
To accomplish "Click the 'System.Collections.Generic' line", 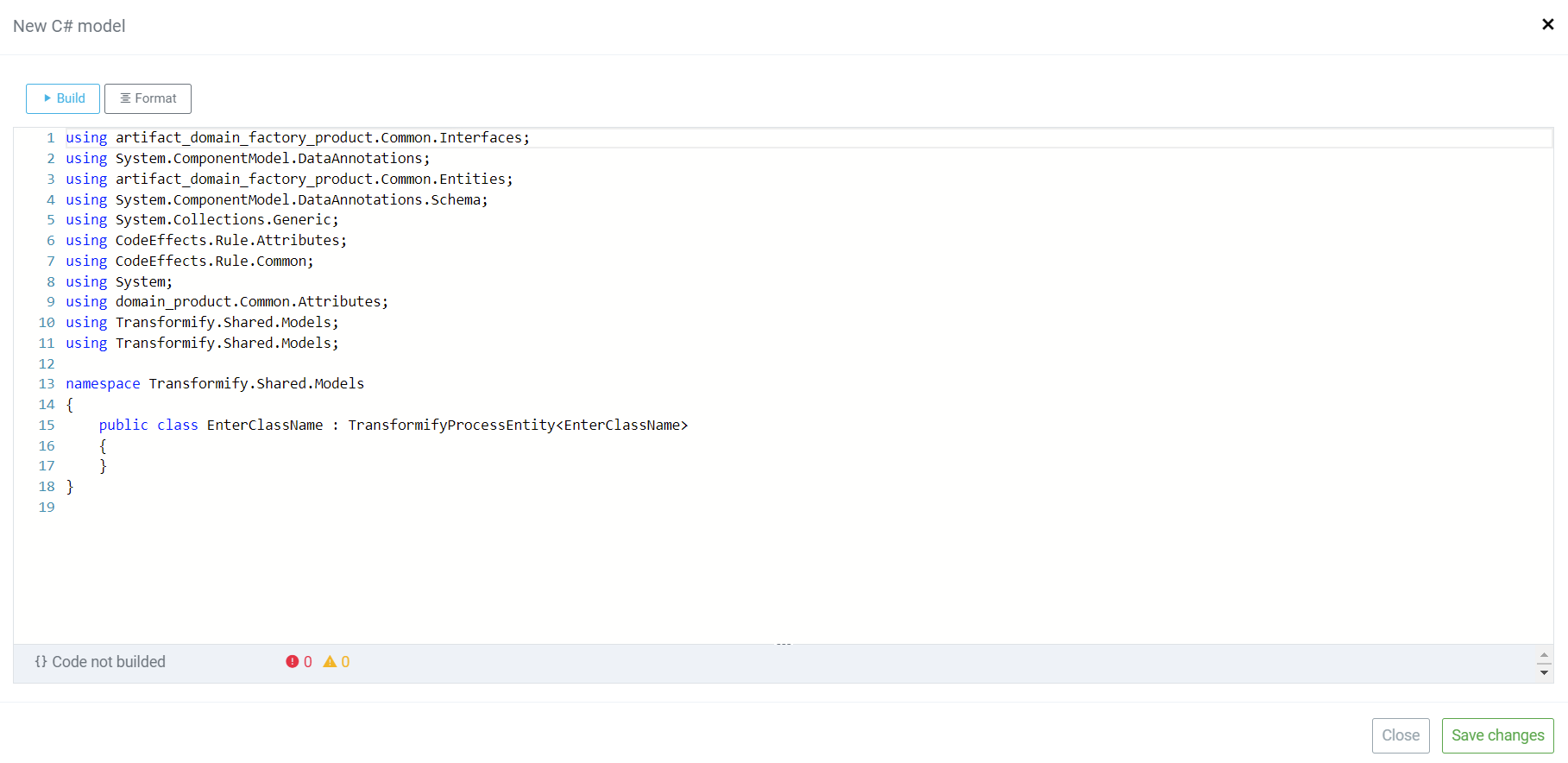I will 202,220.
